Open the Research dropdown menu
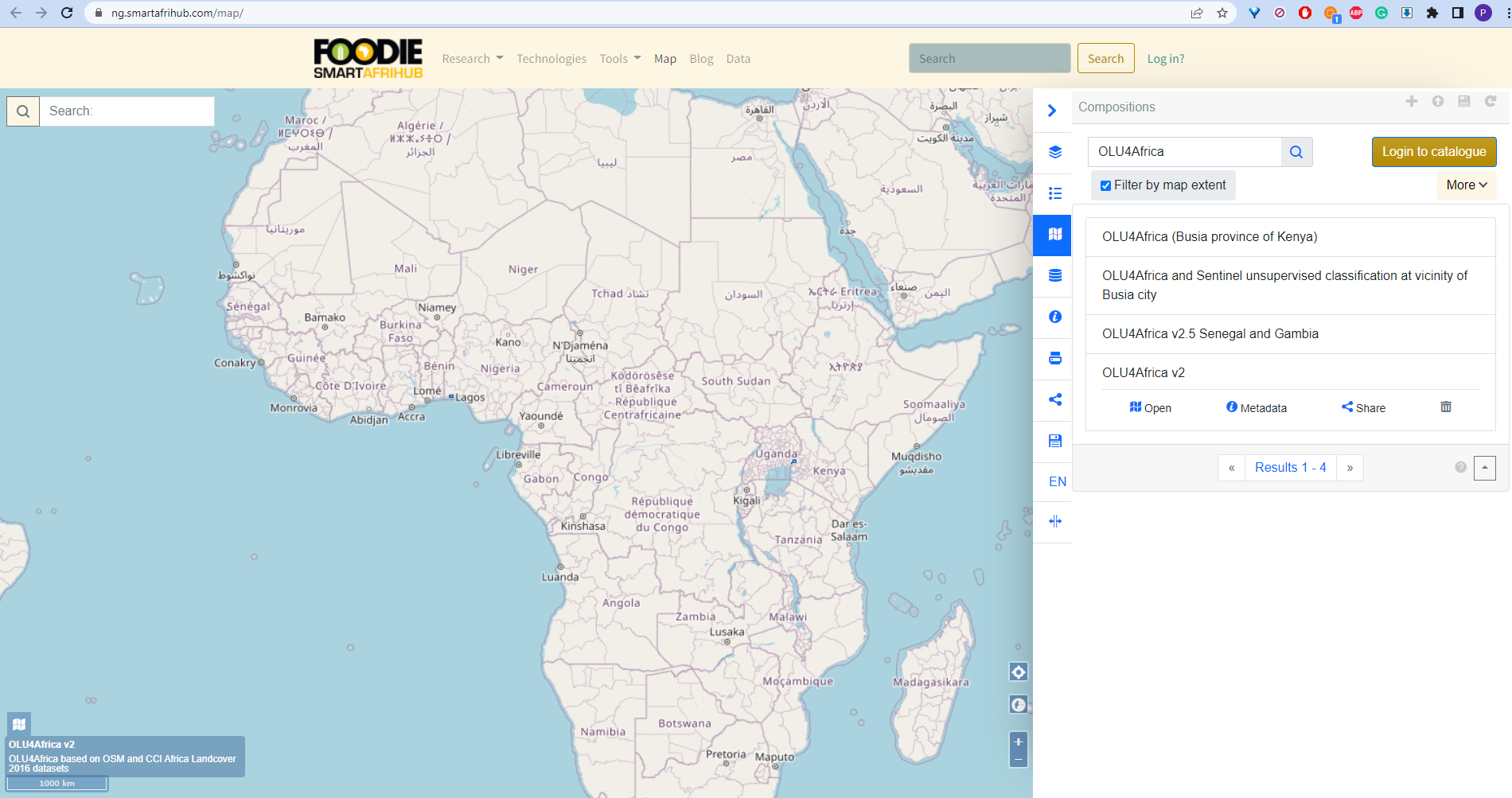Screen dimensions: 1512x798 (x=472, y=59)
